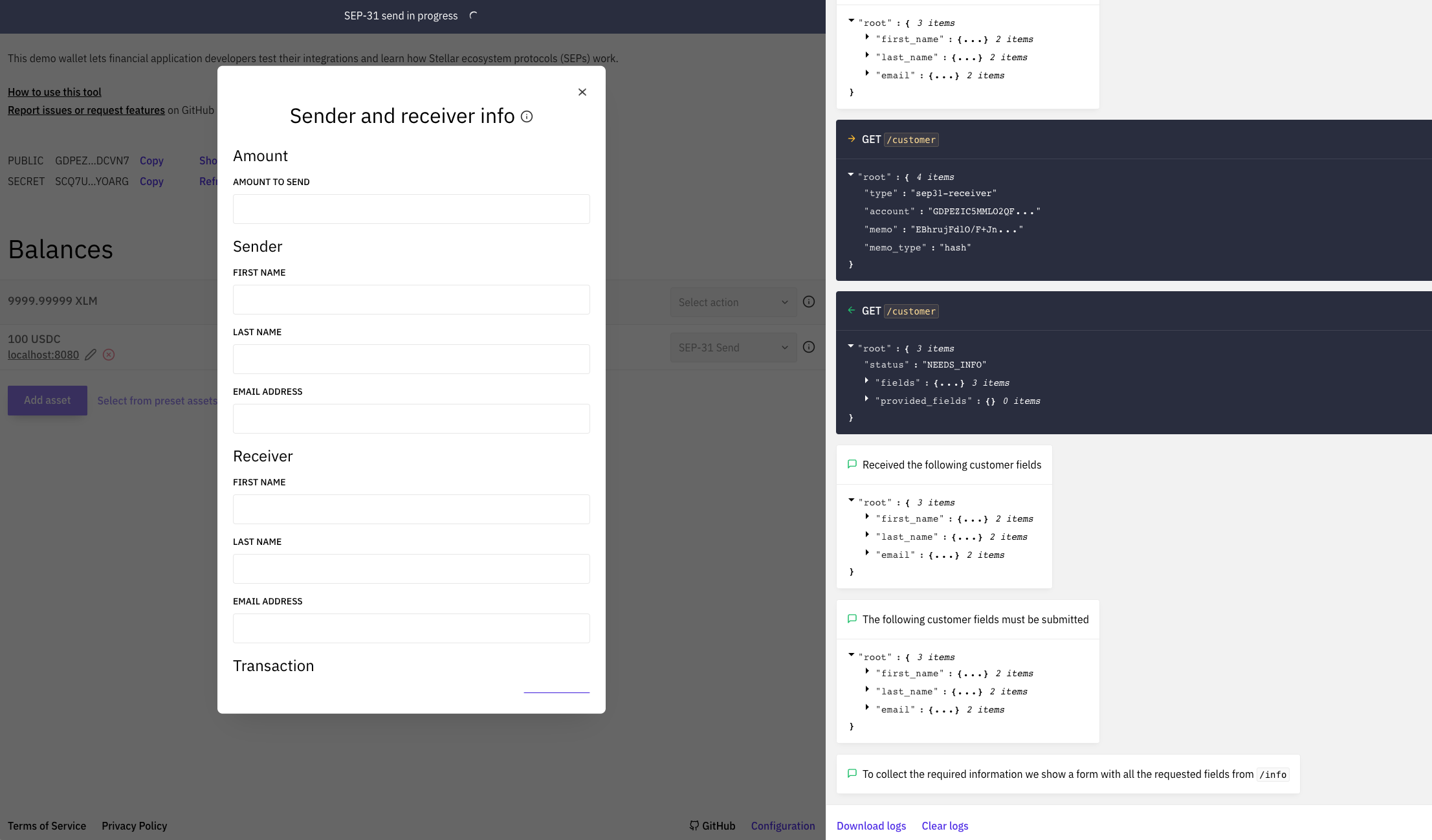Click the info icon beside "Sender and receiver info"
1432x840 pixels.
(x=526, y=116)
